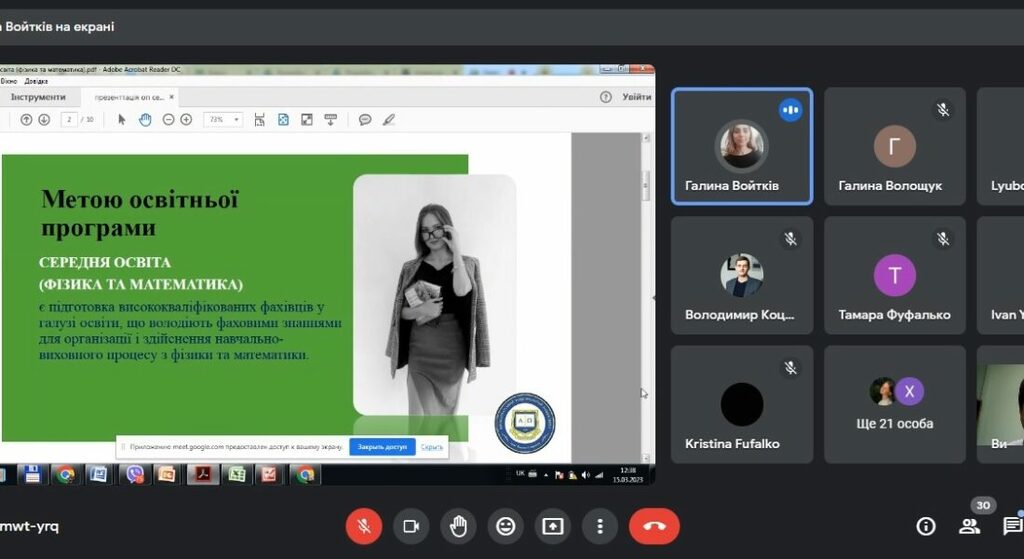Click the blue Закрыть доступ button

point(382,447)
